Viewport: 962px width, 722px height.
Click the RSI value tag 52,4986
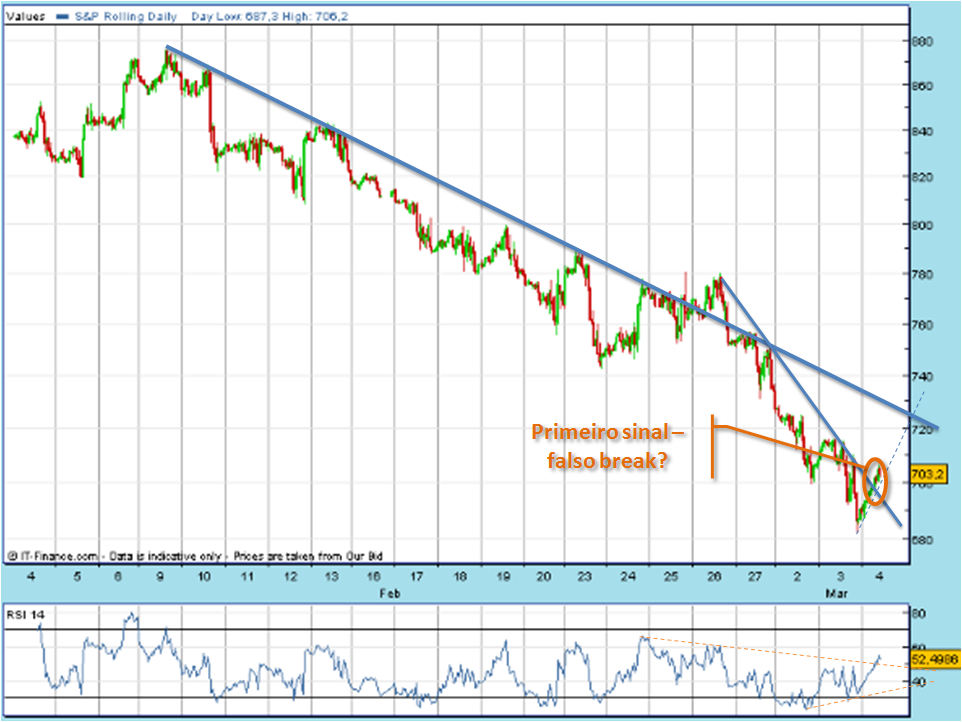tap(934, 659)
